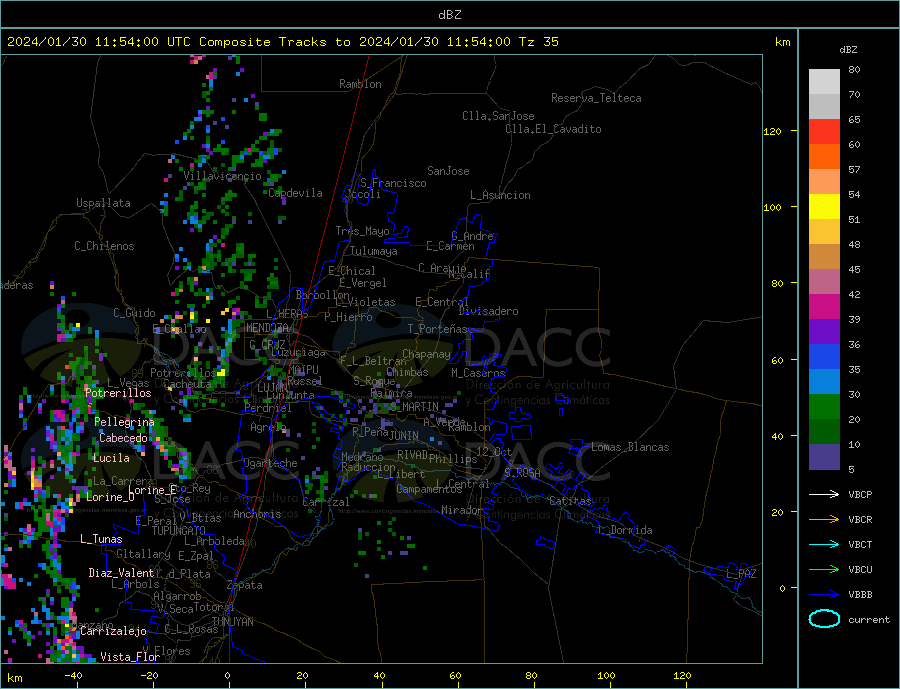Click the TUNUYAN place label
Image resolution: width=900 pixels, height=689 pixels.
click(232, 622)
